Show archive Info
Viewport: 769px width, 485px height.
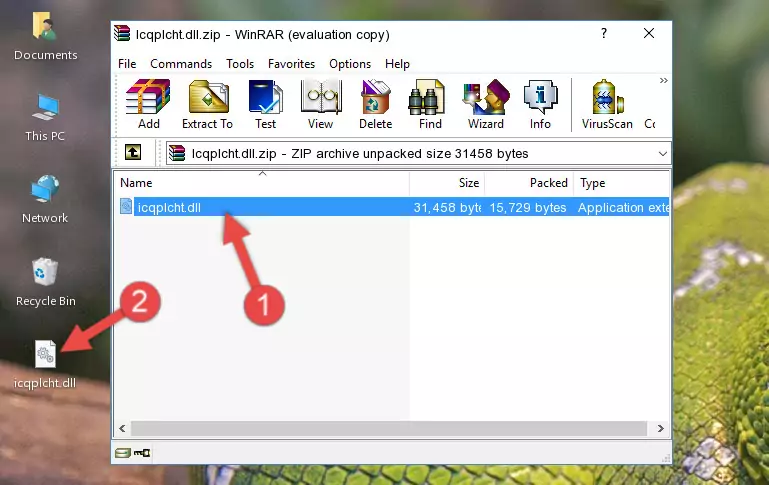(x=540, y=104)
